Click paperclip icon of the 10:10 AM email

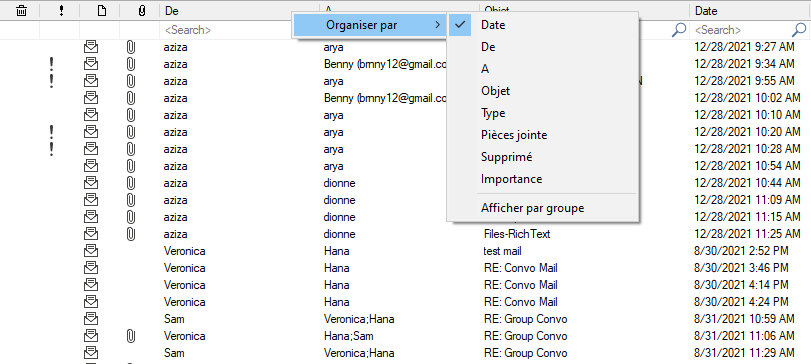[x=131, y=115]
